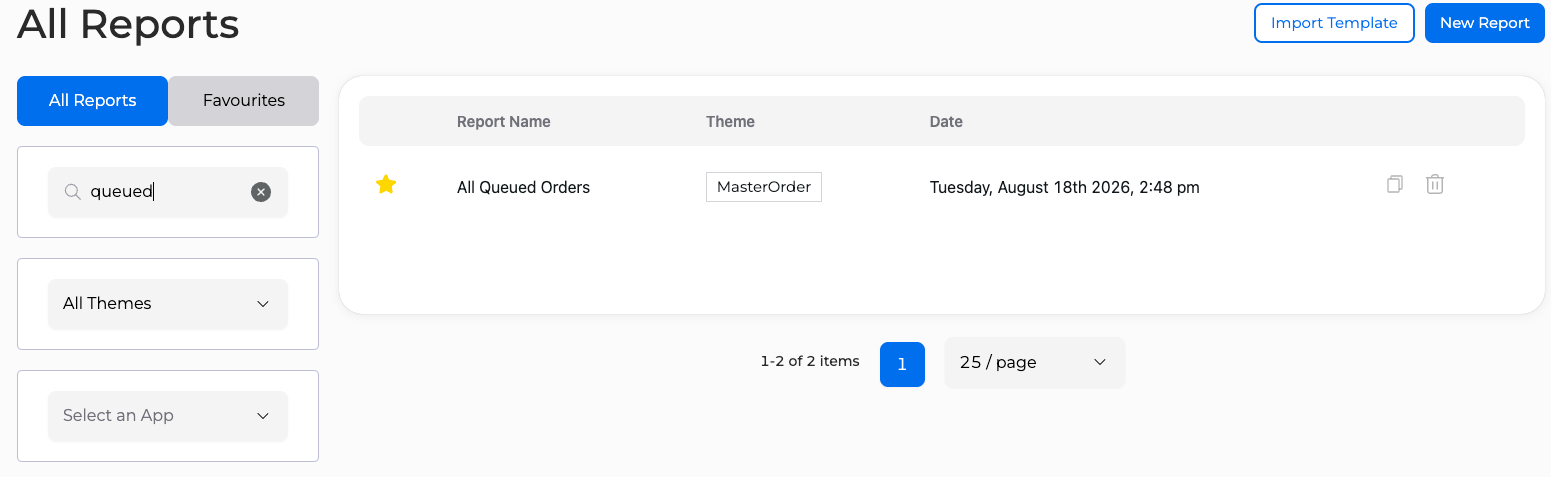
Task: Clear the search field with the x icon
Action: tap(261, 192)
